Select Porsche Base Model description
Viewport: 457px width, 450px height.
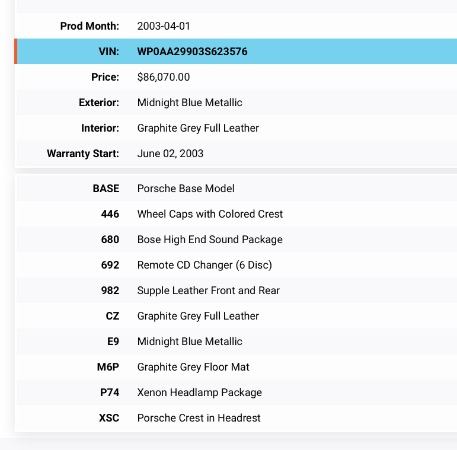186,188
